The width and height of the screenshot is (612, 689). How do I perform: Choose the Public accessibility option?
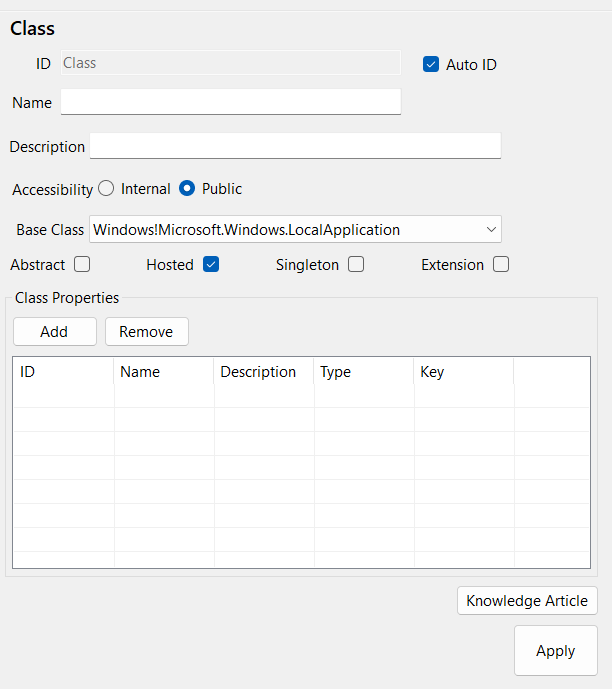[187, 189]
